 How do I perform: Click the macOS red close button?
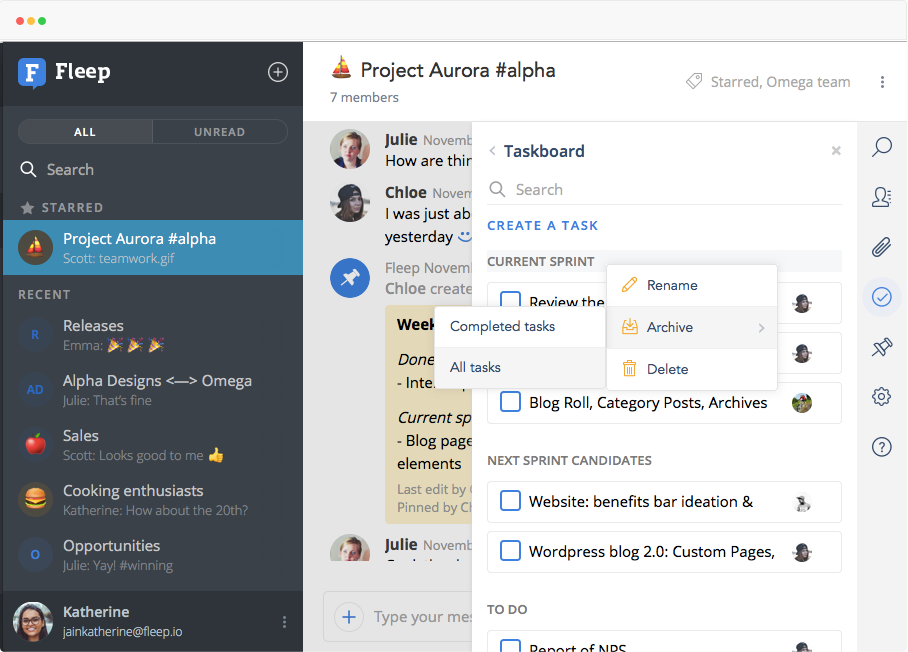[20, 21]
